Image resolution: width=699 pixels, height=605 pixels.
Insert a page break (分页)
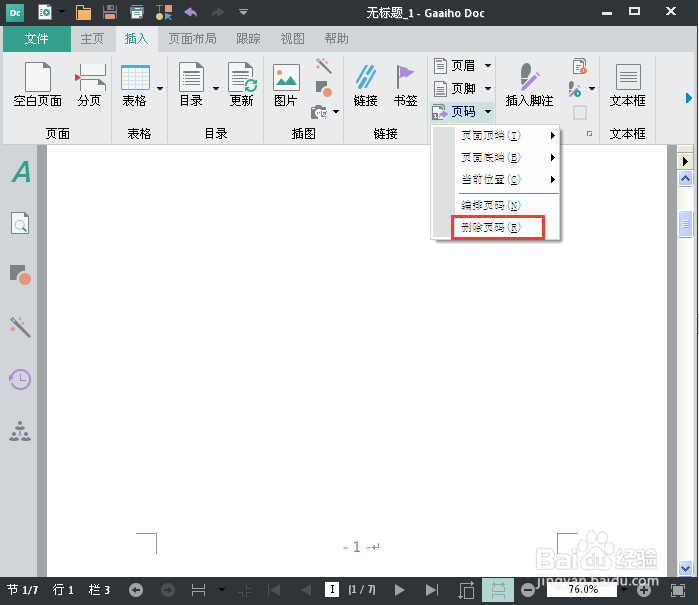90,85
